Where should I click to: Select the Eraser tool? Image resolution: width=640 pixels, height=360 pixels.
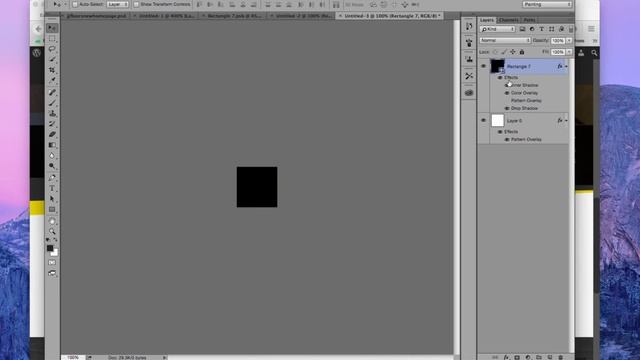click(52, 135)
